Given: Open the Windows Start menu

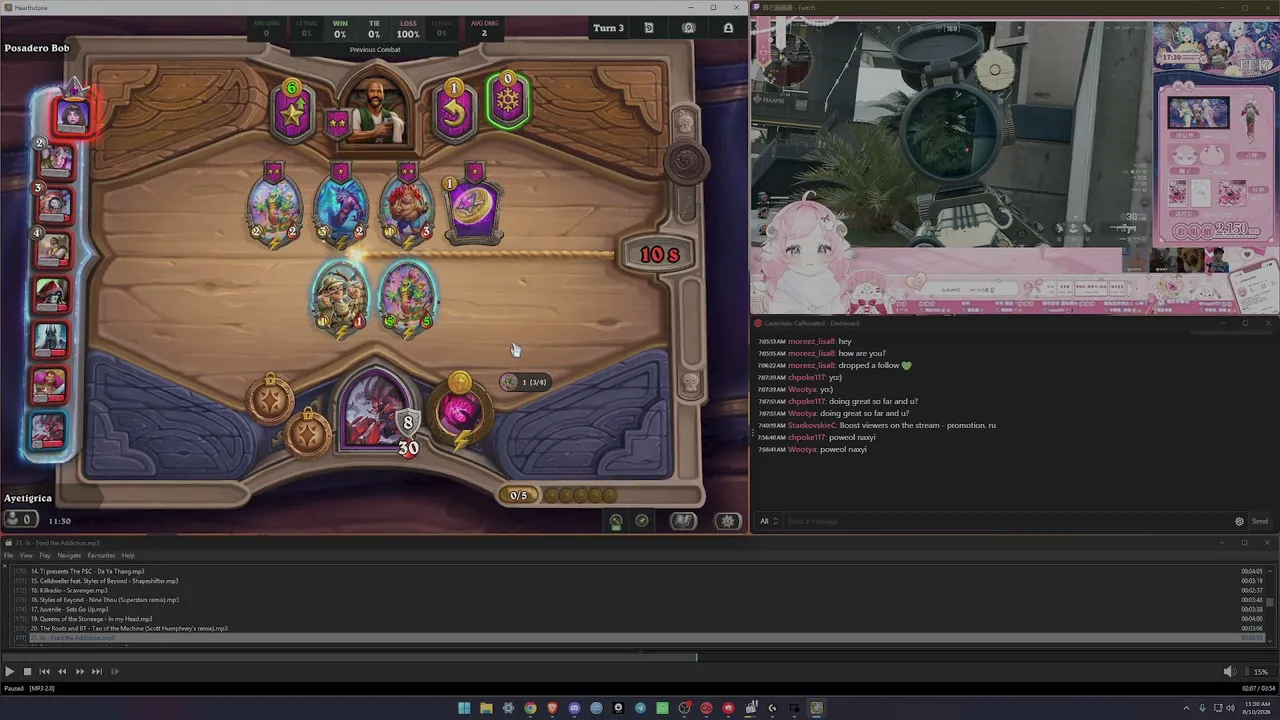Looking at the screenshot, I should (464, 708).
